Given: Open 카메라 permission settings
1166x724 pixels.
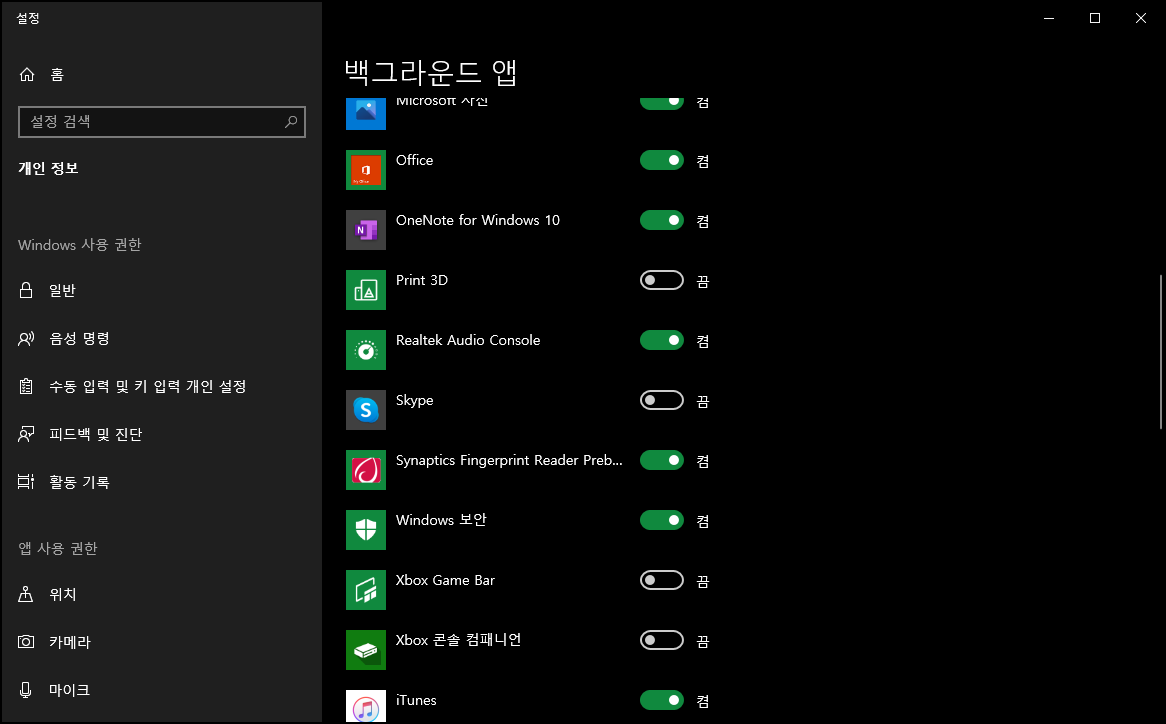Looking at the screenshot, I should coord(161,641).
